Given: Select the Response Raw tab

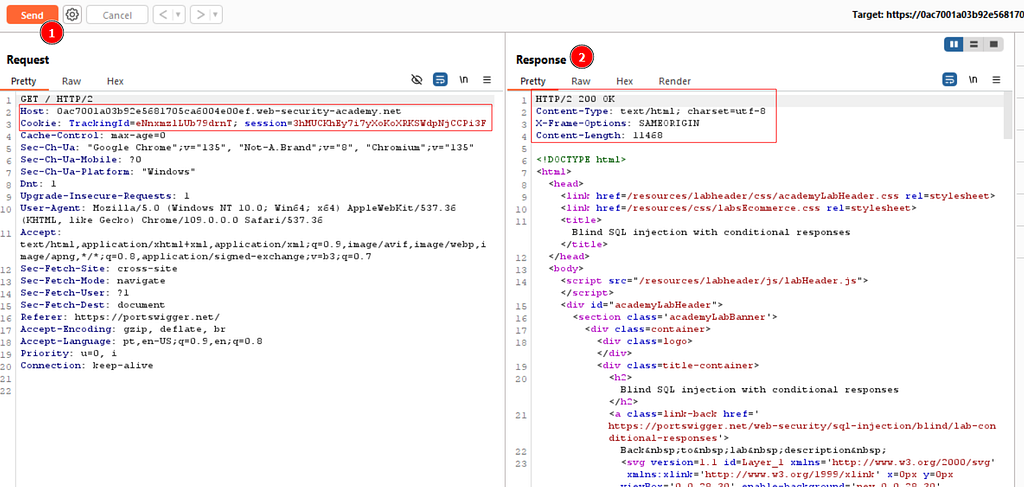Looking at the screenshot, I should (581, 82).
